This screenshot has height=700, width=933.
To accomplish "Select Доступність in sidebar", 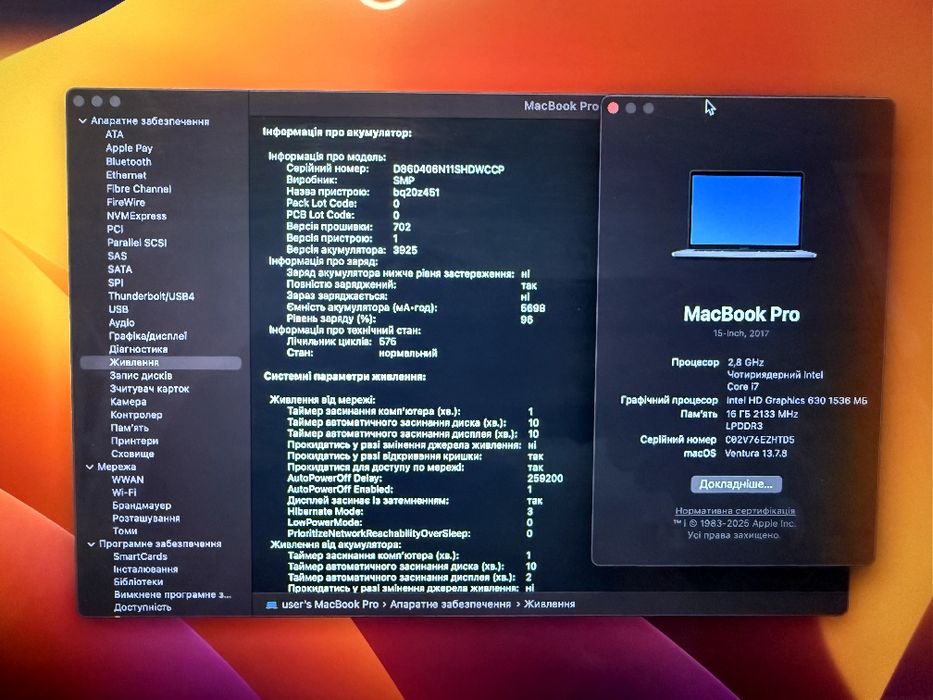I will tap(143, 608).
